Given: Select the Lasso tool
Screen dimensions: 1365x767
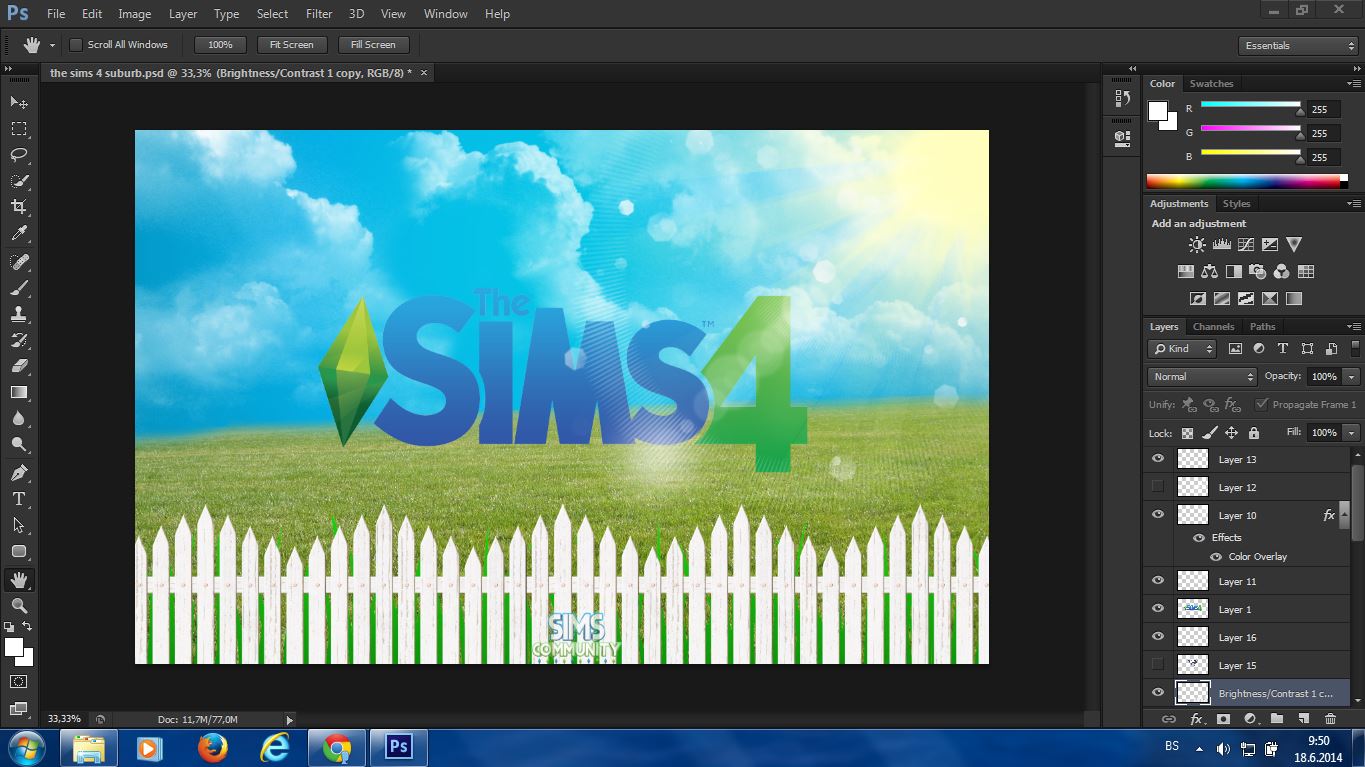Looking at the screenshot, I should click(x=19, y=155).
